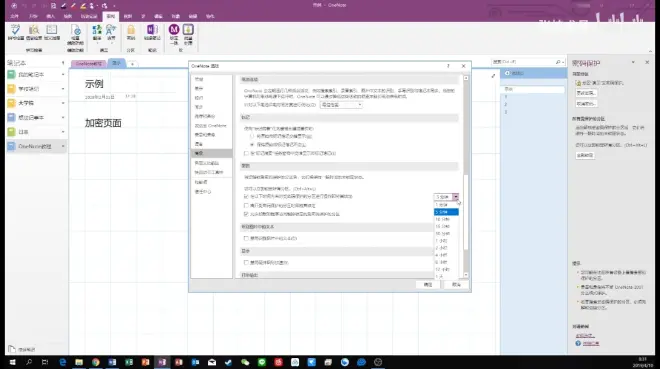
Task: Expand the OneNote教程 notebook chevron
Action: point(63,146)
